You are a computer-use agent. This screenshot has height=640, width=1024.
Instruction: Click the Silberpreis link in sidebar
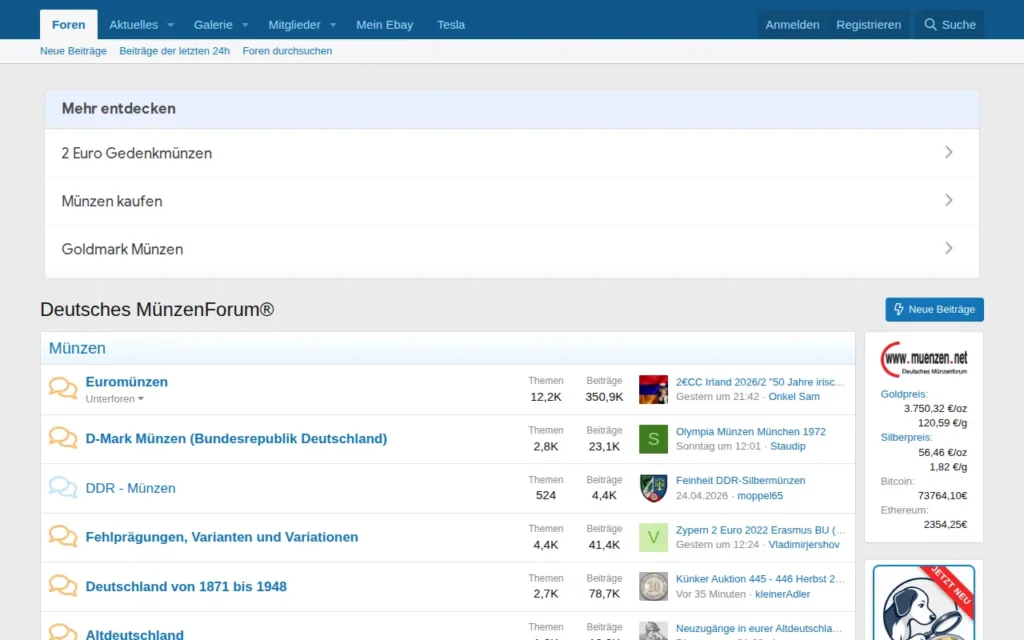[906, 438]
